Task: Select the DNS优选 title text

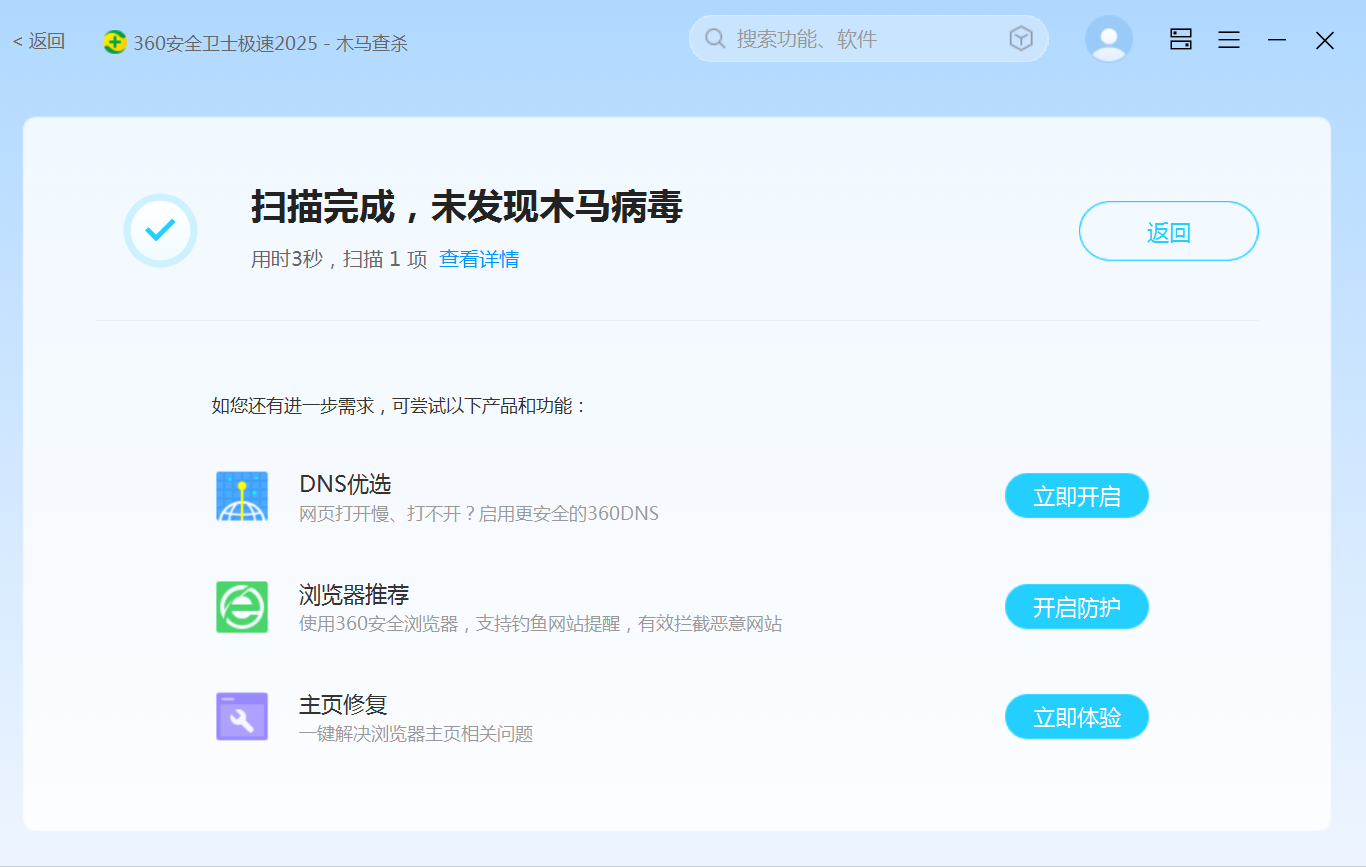Action: coord(345,484)
